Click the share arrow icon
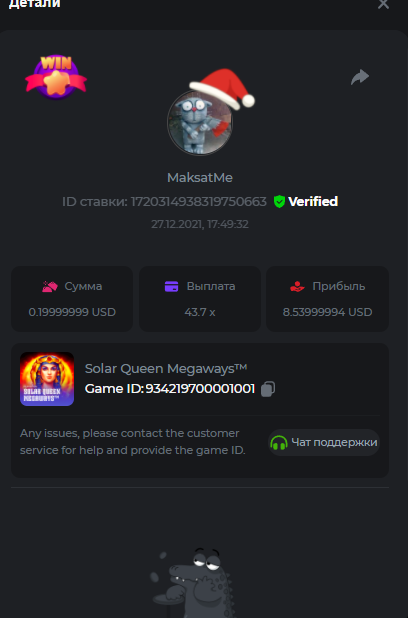408x618 pixels. coord(360,77)
